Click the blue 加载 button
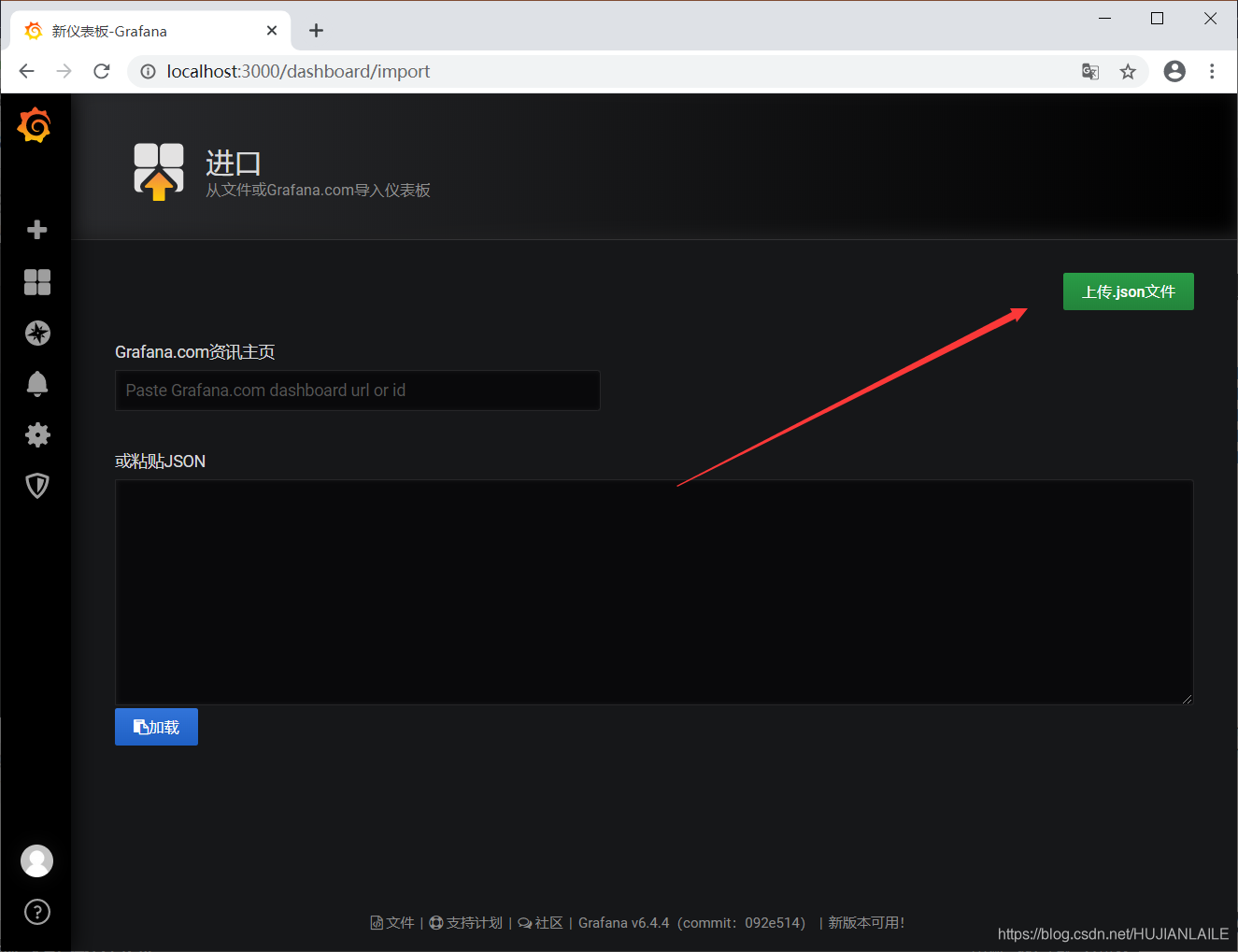The height and width of the screenshot is (952, 1238). [156, 727]
